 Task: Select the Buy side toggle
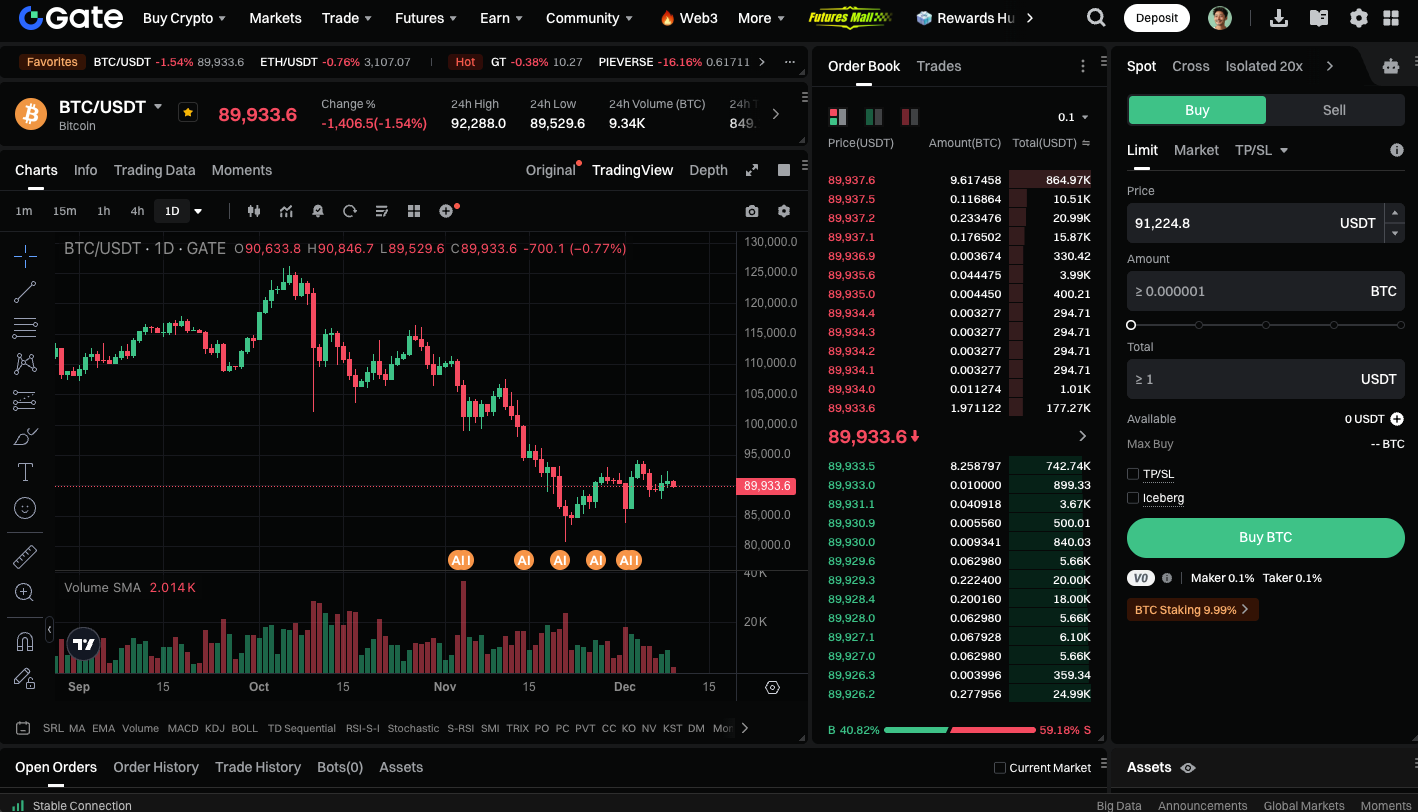pyautogui.click(x=1197, y=110)
